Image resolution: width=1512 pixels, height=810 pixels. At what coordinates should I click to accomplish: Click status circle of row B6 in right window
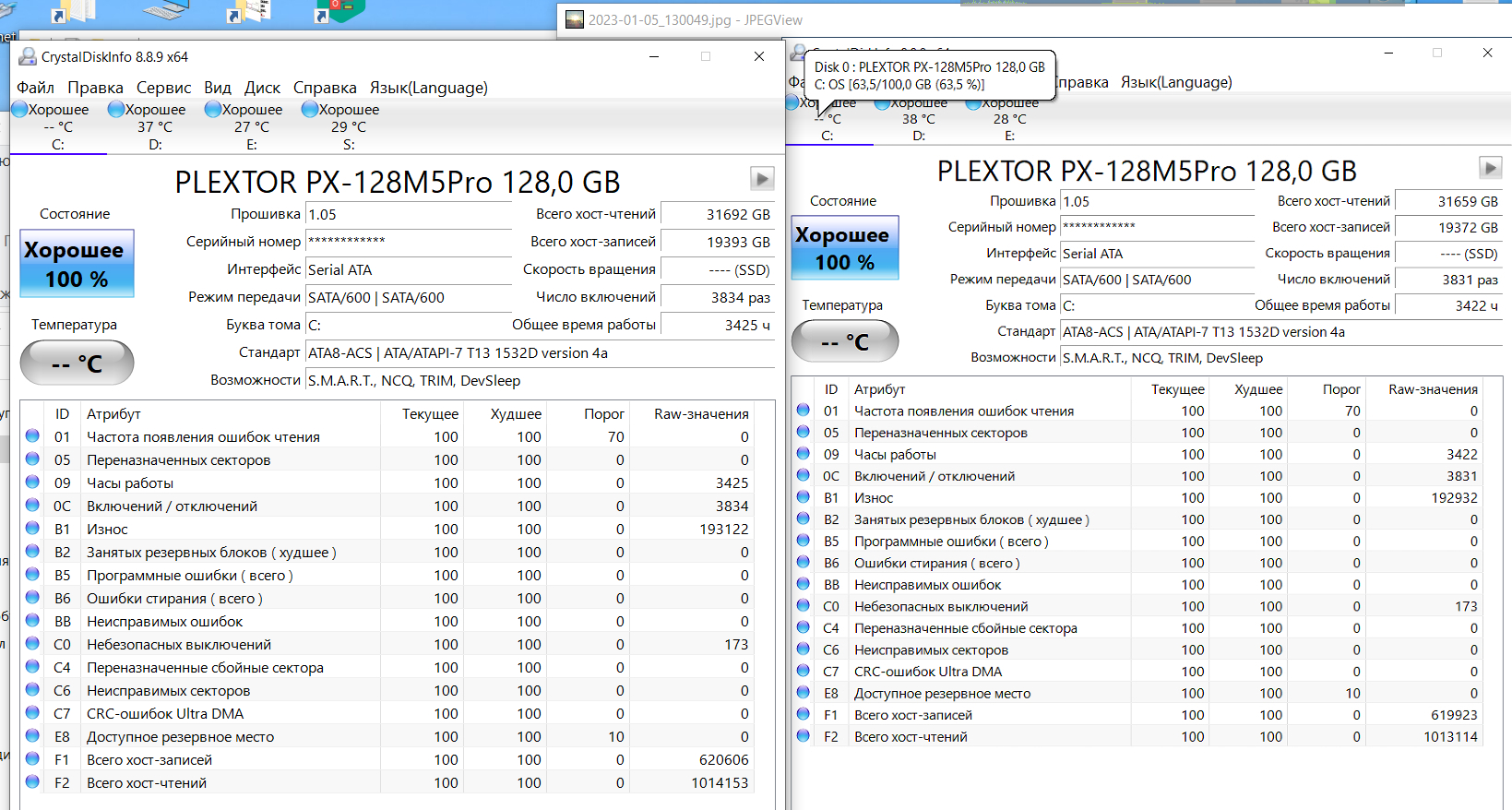[x=804, y=563]
